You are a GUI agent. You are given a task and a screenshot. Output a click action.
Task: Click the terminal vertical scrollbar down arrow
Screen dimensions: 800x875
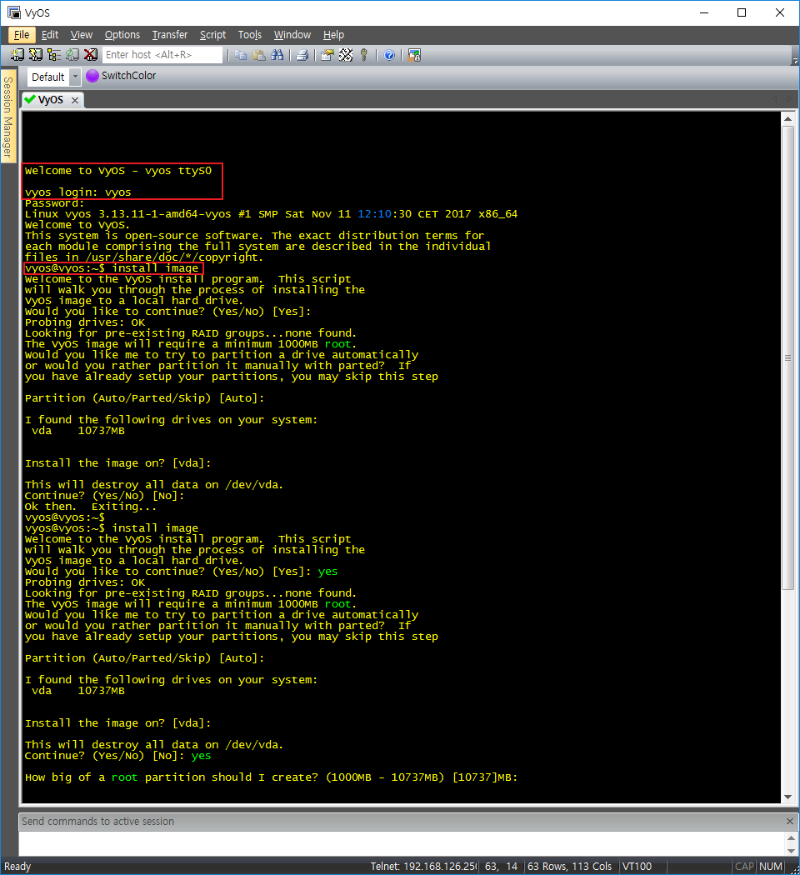click(787, 796)
